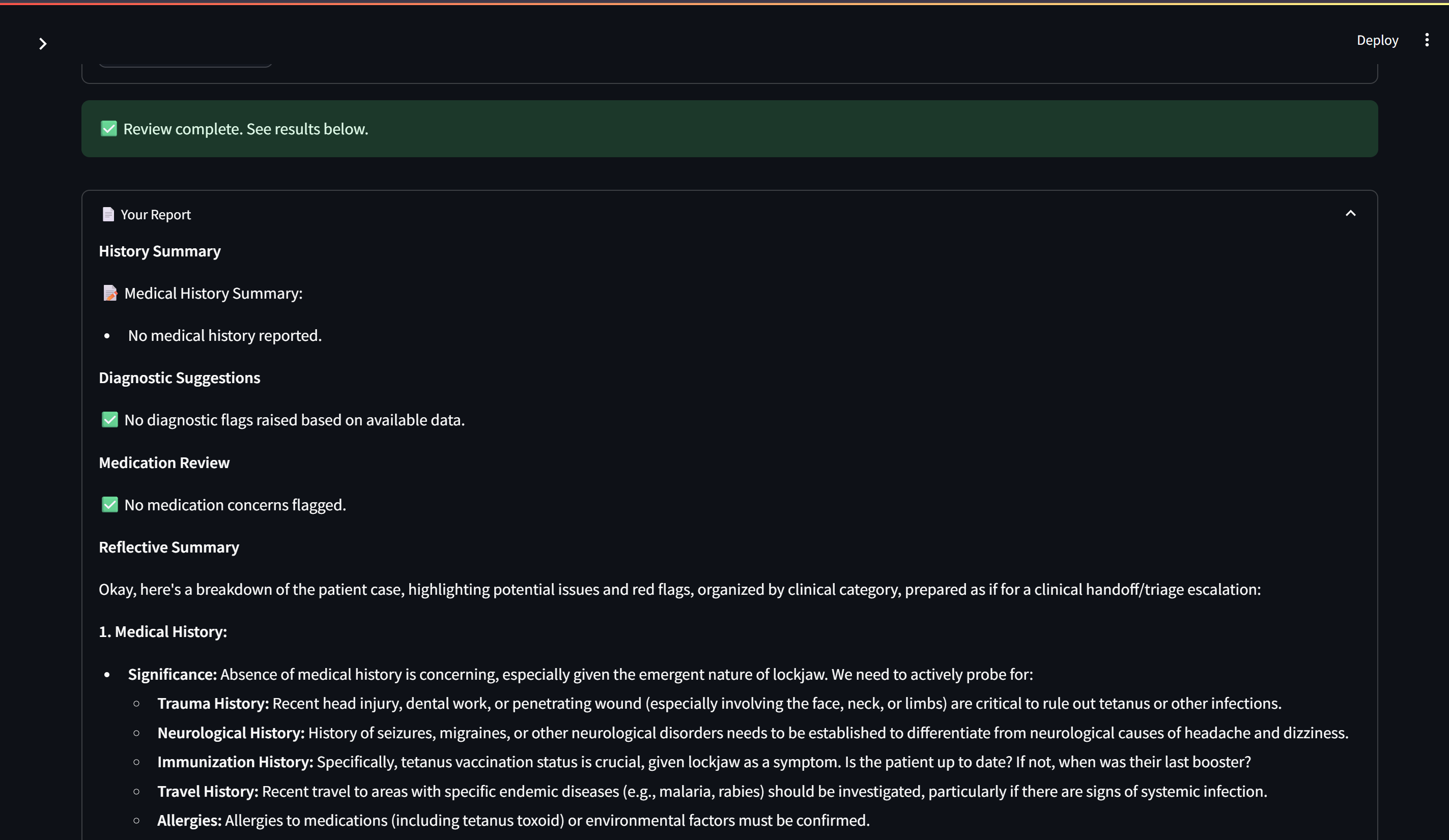Click the Allergies bullet text
The height and width of the screenshot is (840, 1449).
tap(514, 821)
